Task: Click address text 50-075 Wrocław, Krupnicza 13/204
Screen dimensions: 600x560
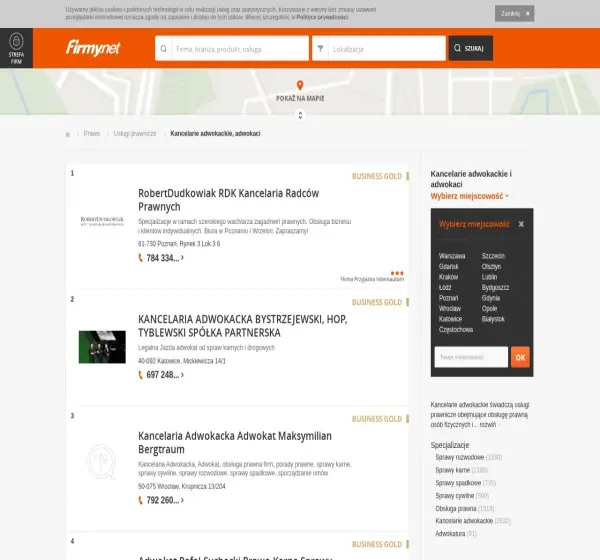Action: (182, 487)
